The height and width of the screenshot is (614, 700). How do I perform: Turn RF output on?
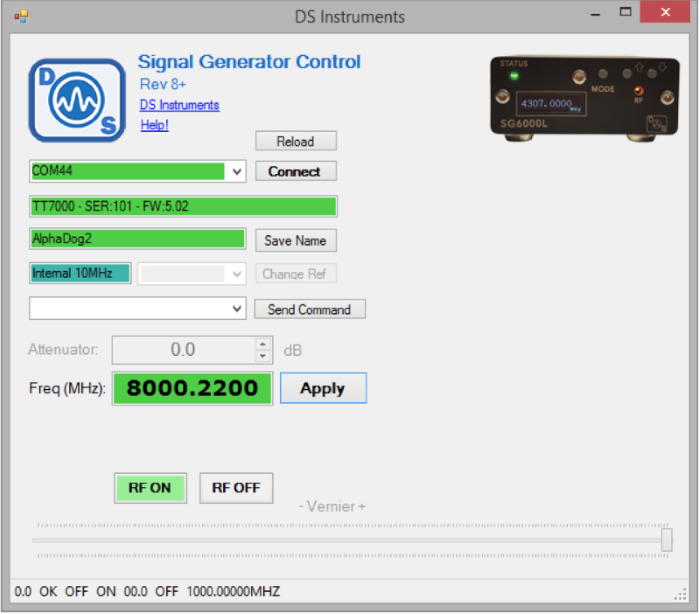(150, 488)
